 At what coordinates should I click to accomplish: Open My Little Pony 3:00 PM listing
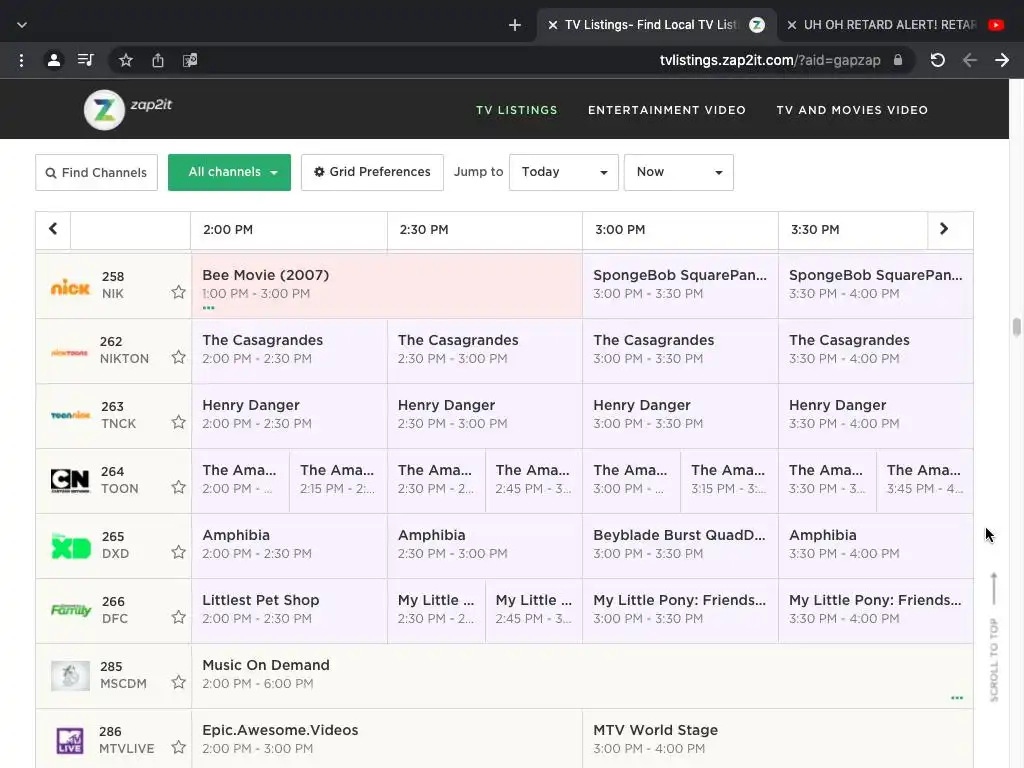pos(680,611)
